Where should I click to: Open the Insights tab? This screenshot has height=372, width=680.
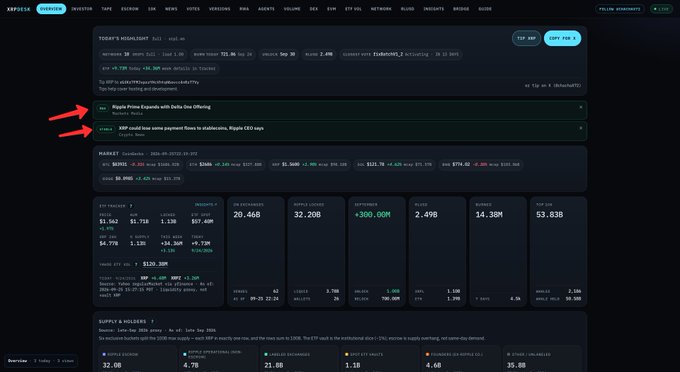coord(433,9)
